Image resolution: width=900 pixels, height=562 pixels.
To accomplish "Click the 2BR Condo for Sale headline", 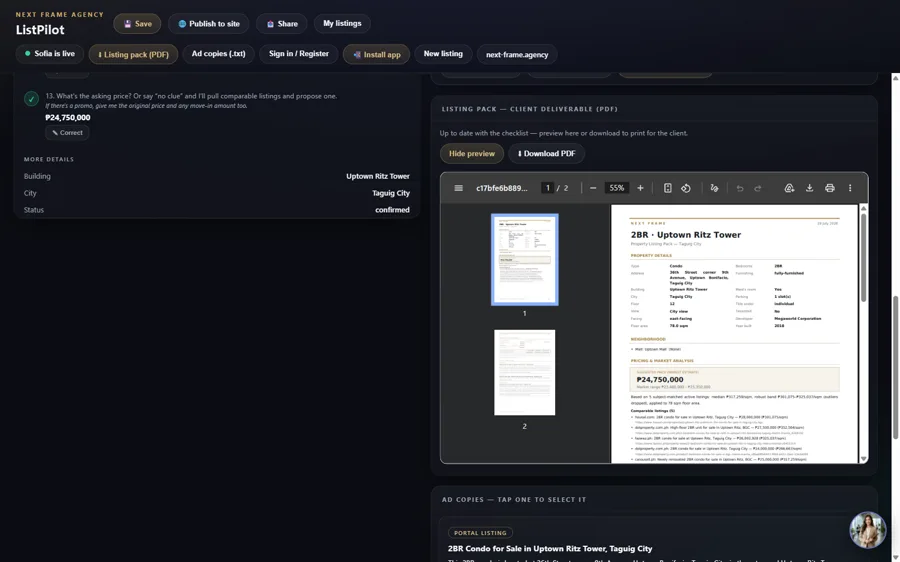I will (x=550, y=548).
